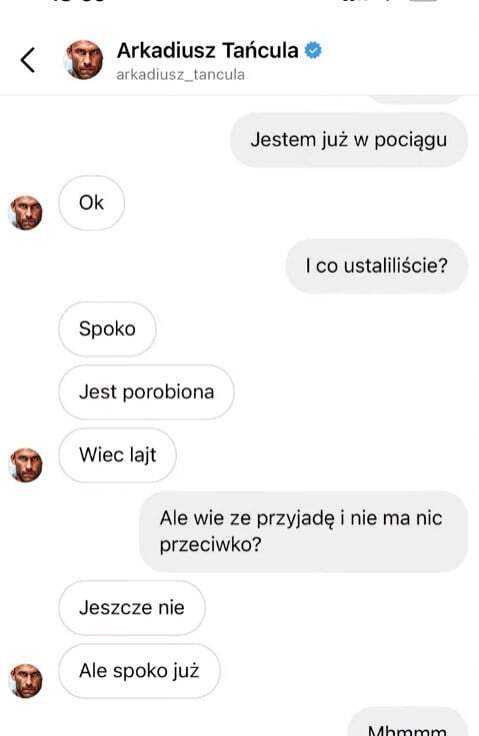479x736 pixels.
Task: Select the 'Jeszcze nie' message bubble
Action: [132, 608]
